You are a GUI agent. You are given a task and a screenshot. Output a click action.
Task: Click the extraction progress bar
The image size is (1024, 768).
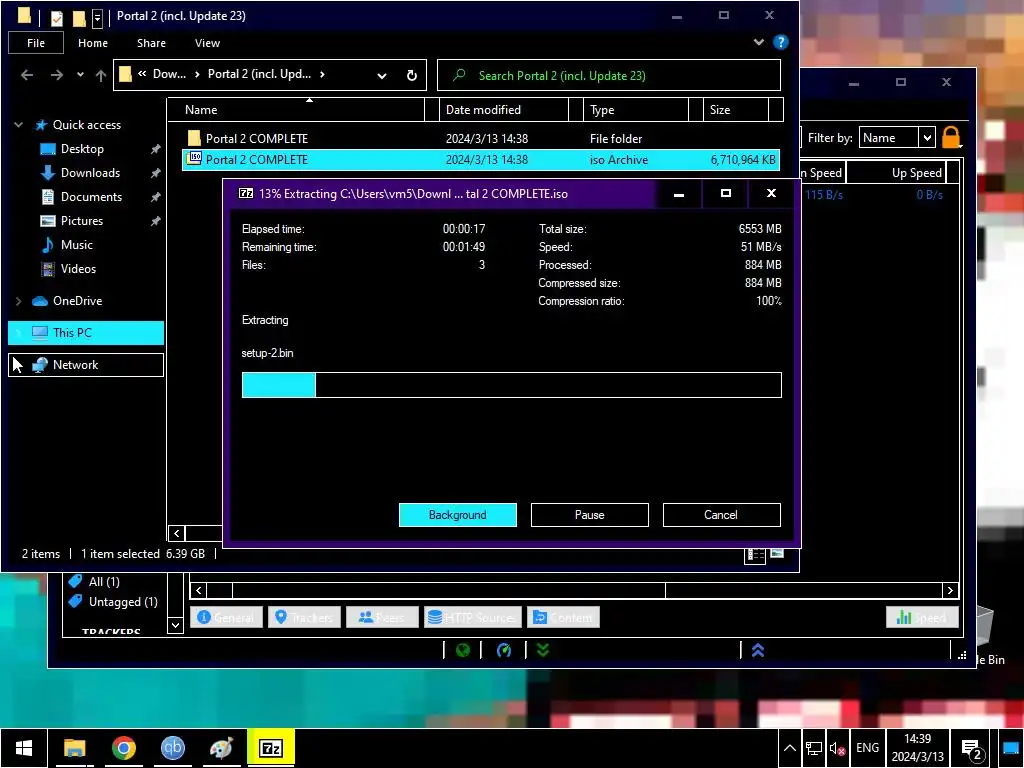[x=511, y=385]
